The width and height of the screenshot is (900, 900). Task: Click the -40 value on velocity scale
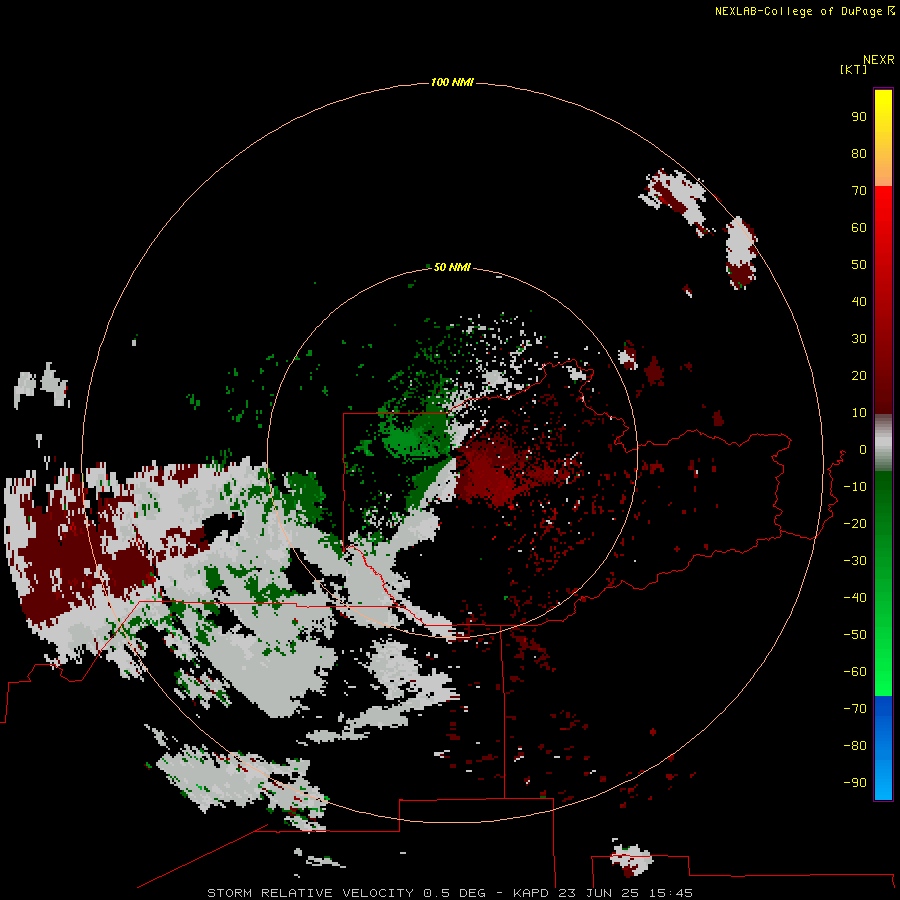tap(855, 598)
